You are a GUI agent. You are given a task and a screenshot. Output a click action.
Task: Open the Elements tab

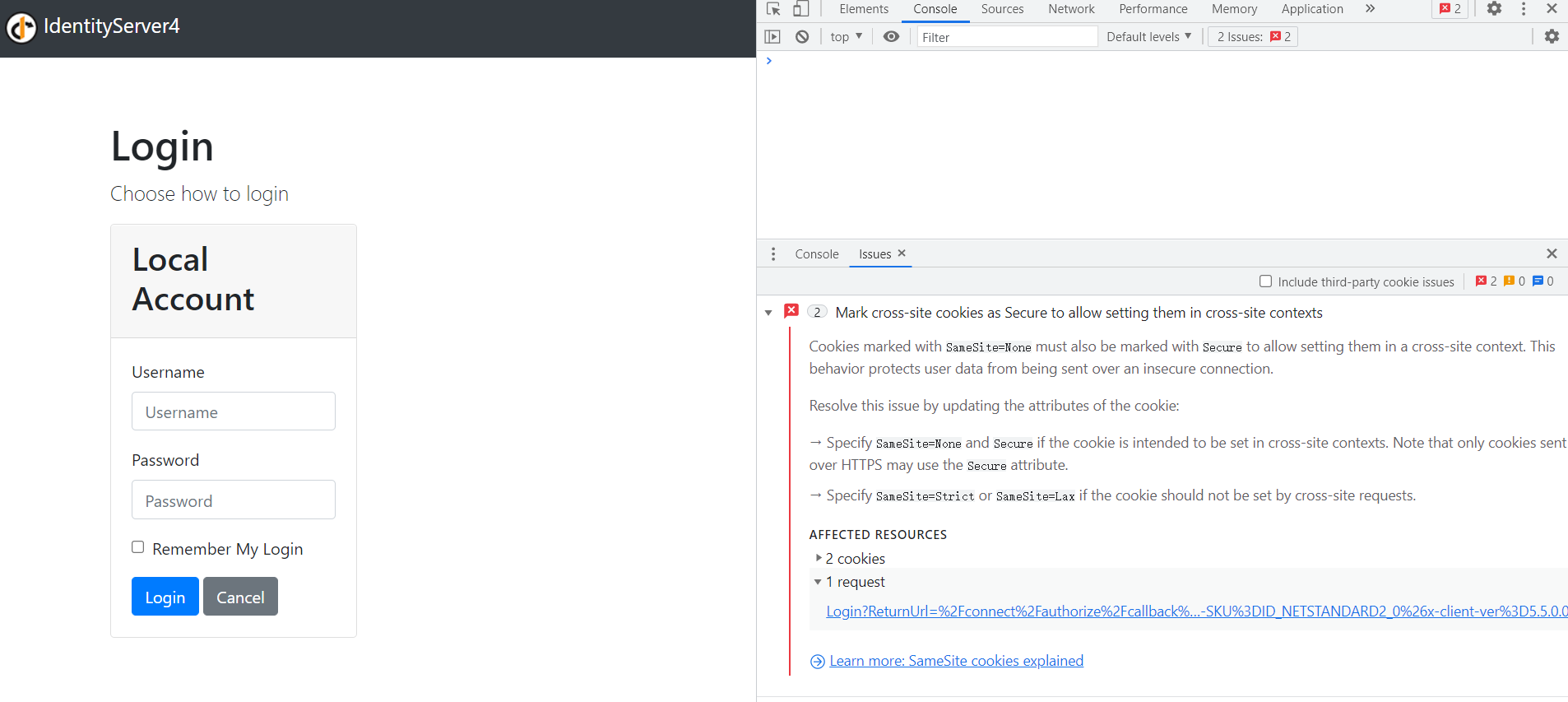point(864,9)
